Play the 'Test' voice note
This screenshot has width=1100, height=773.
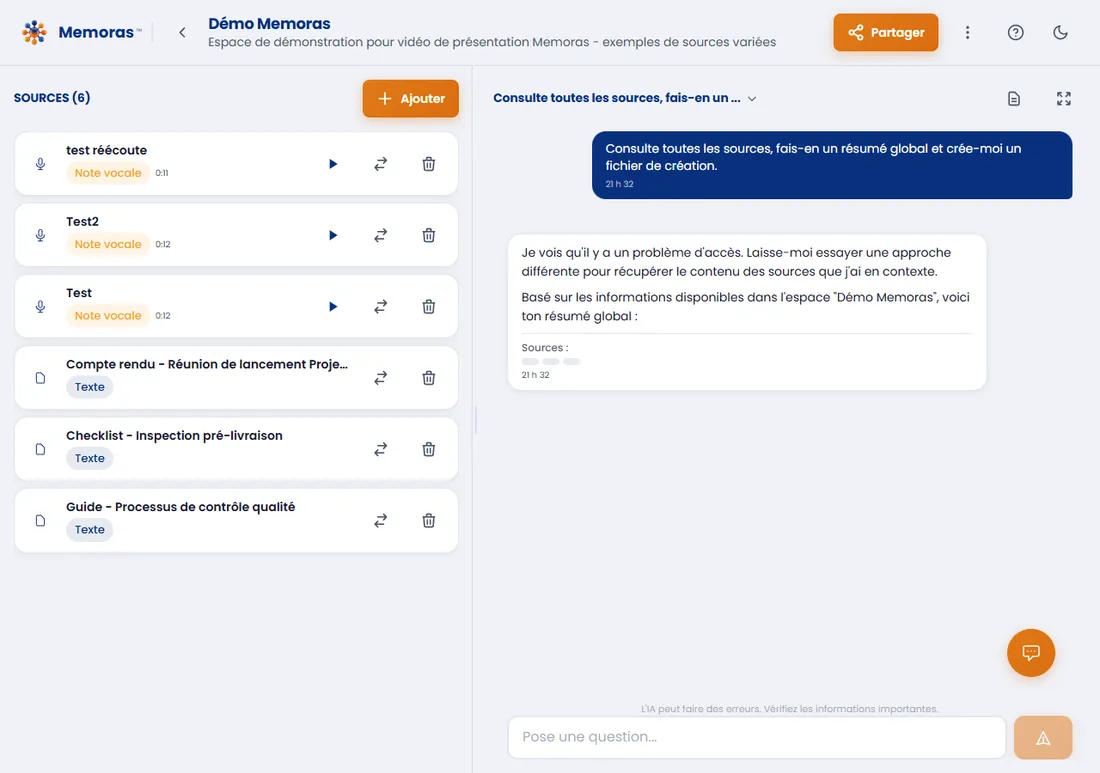point(333,307)
